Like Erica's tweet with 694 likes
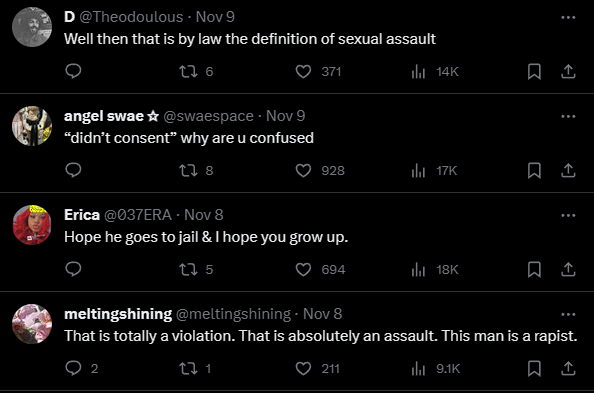The image size is (594, 393). (x=320, y=269)
